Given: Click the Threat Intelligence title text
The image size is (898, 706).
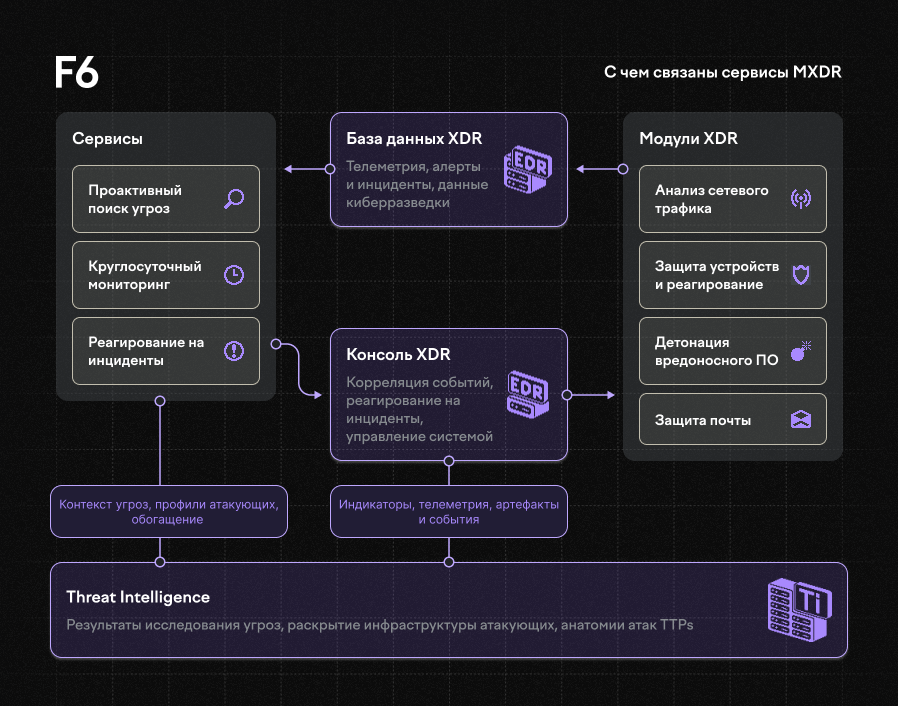Looking at the screenshot, I should [x=138, y=597].
